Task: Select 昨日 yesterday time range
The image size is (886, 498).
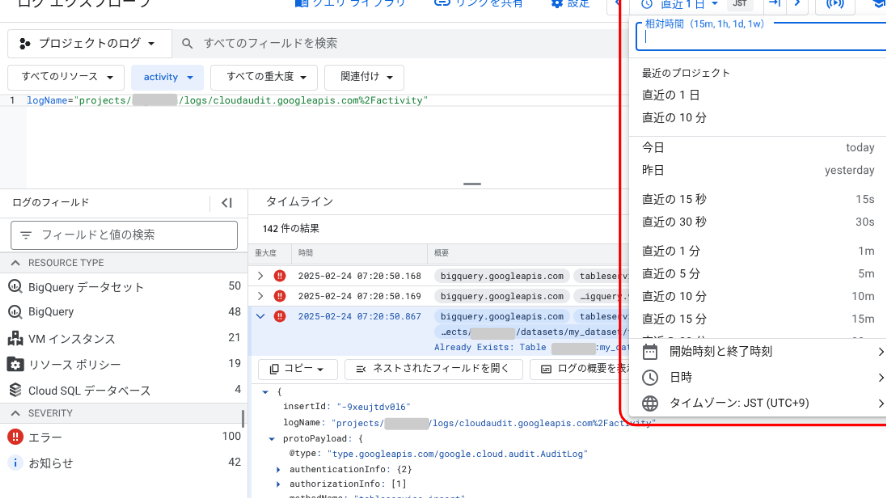Action: coord(757,170)
